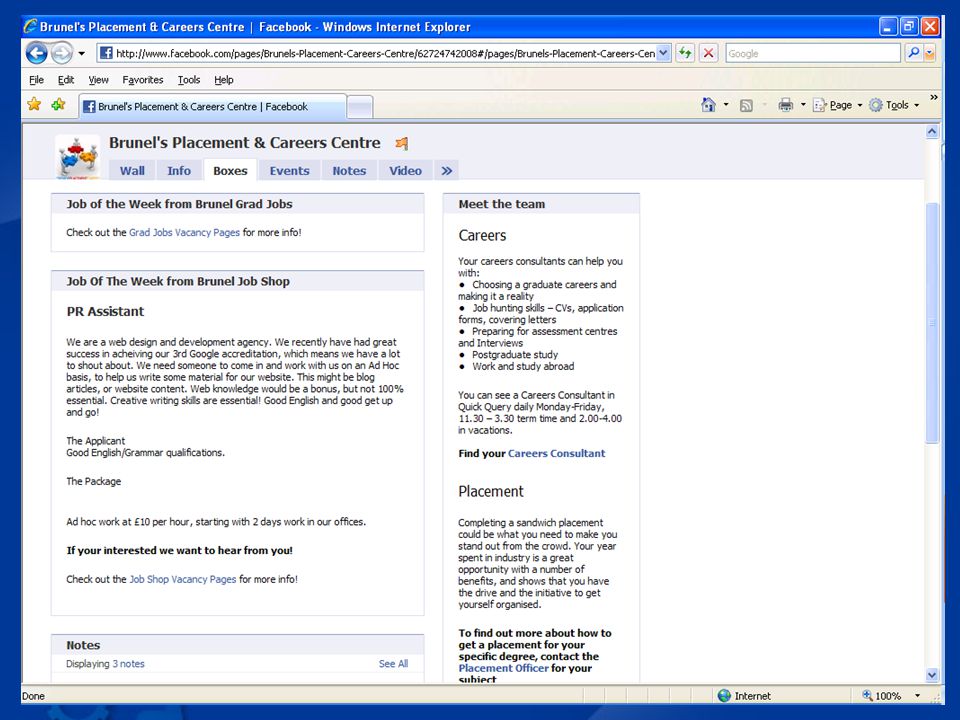This screenshot has width=960, height=720.
Task: Click See All in Notes box
Action: tap(393, 664)
